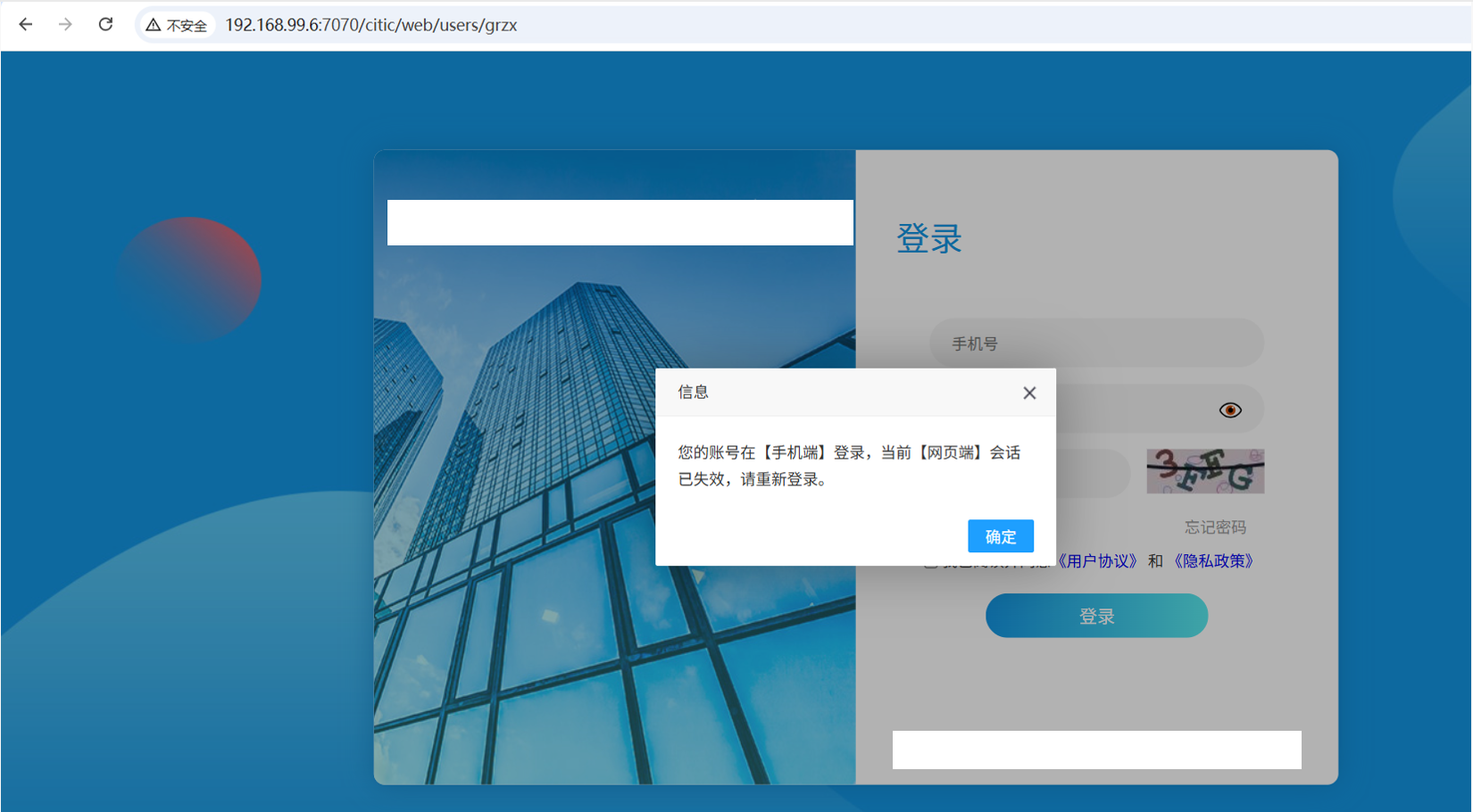Click the session expired message text
Viewport: 1473px width, 812px height.
pyautogui.click(x=849, y=466)
